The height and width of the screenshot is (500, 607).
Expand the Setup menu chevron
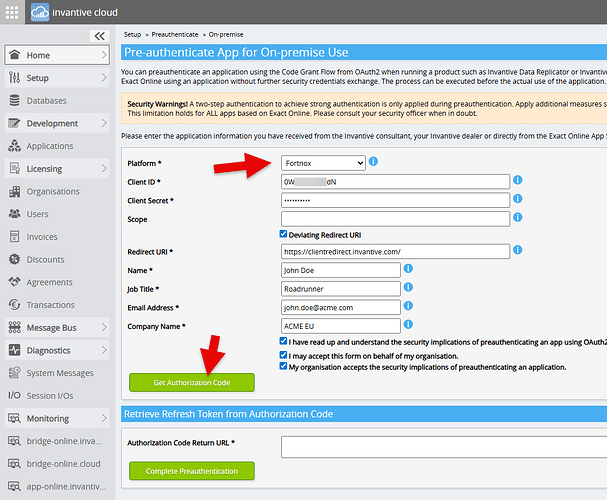click(105, 78)
